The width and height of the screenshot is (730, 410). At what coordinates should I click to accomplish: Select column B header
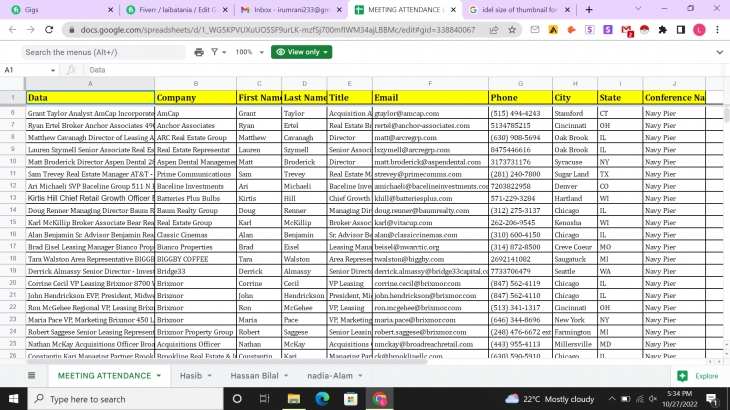click(x=196, y=83)
